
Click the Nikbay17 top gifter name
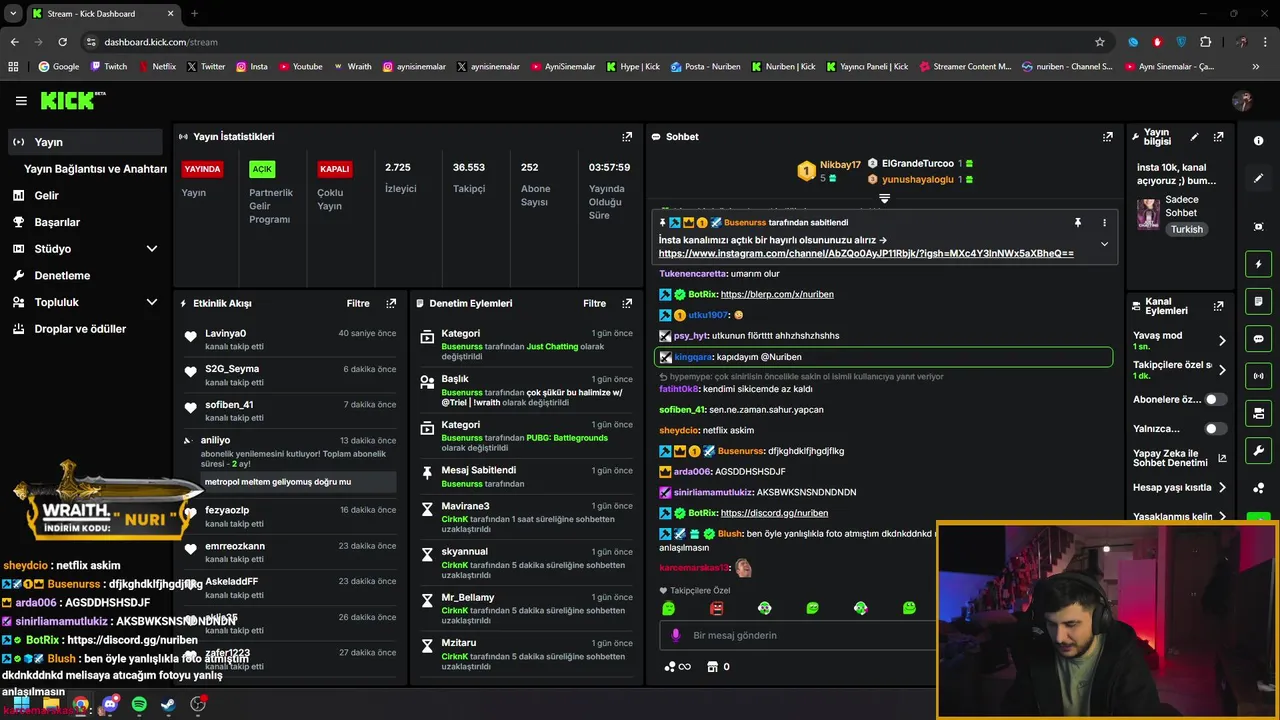point(840,164)
